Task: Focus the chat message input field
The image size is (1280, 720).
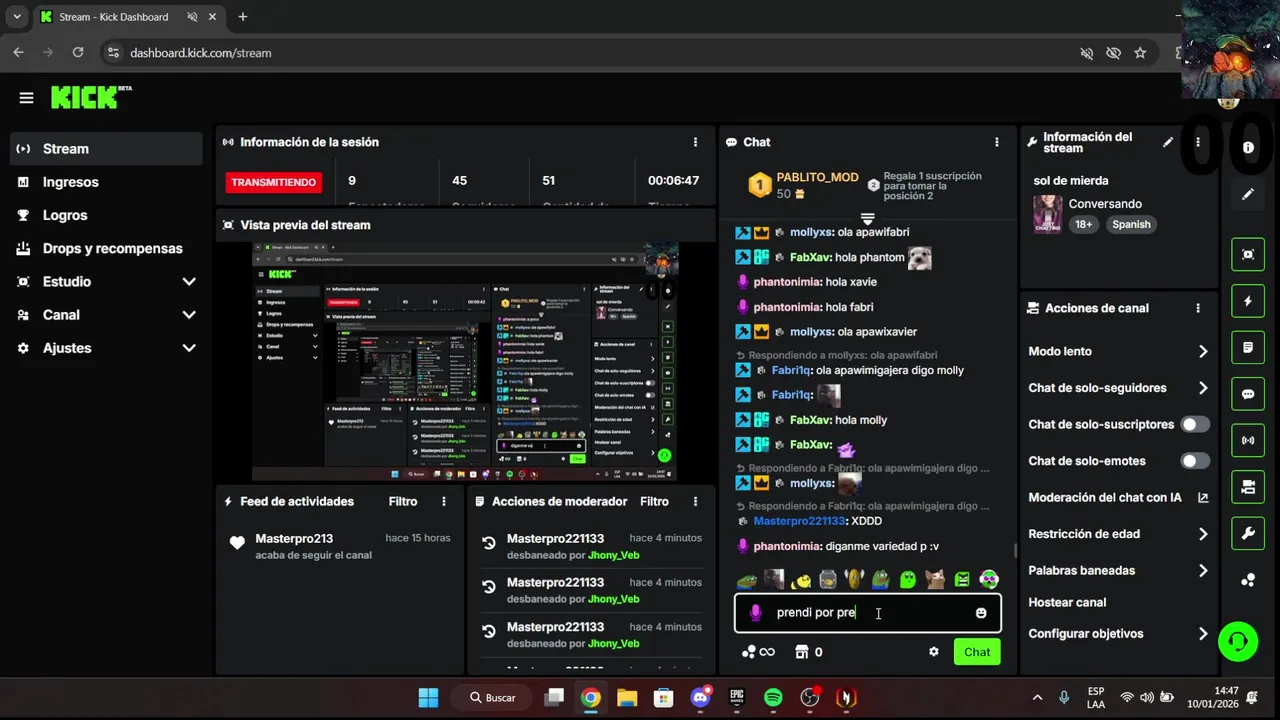Action: tap(867, 613)
